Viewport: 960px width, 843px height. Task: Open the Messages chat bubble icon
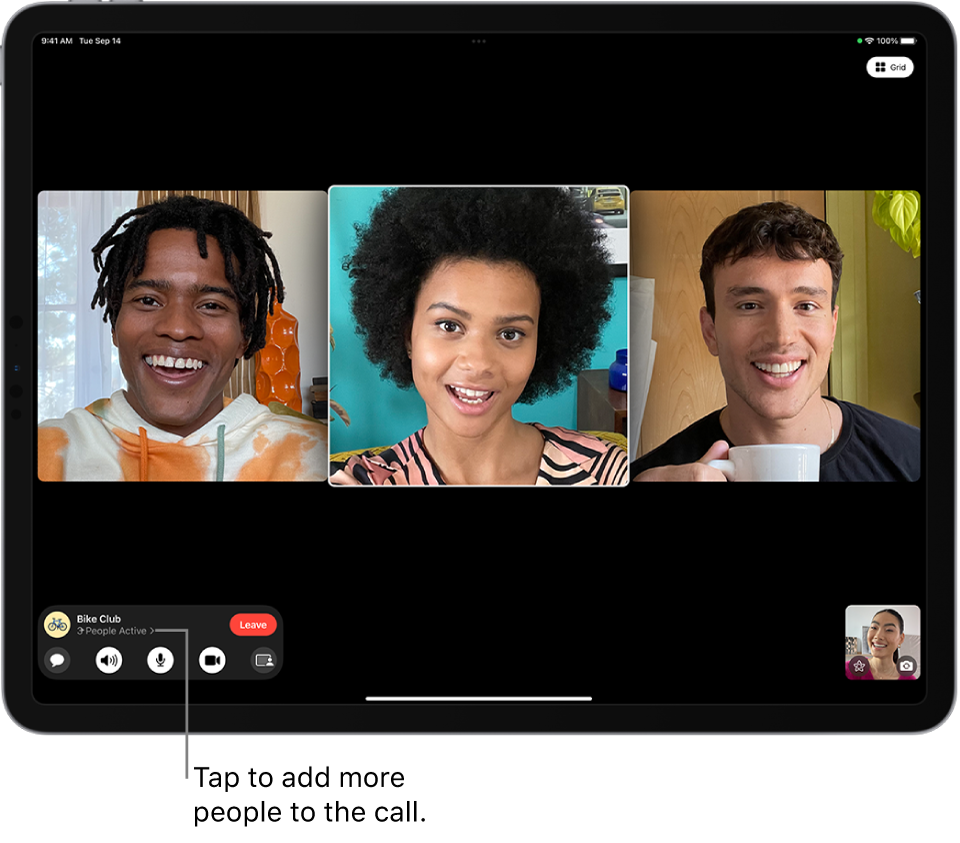(x=57, y=660)
